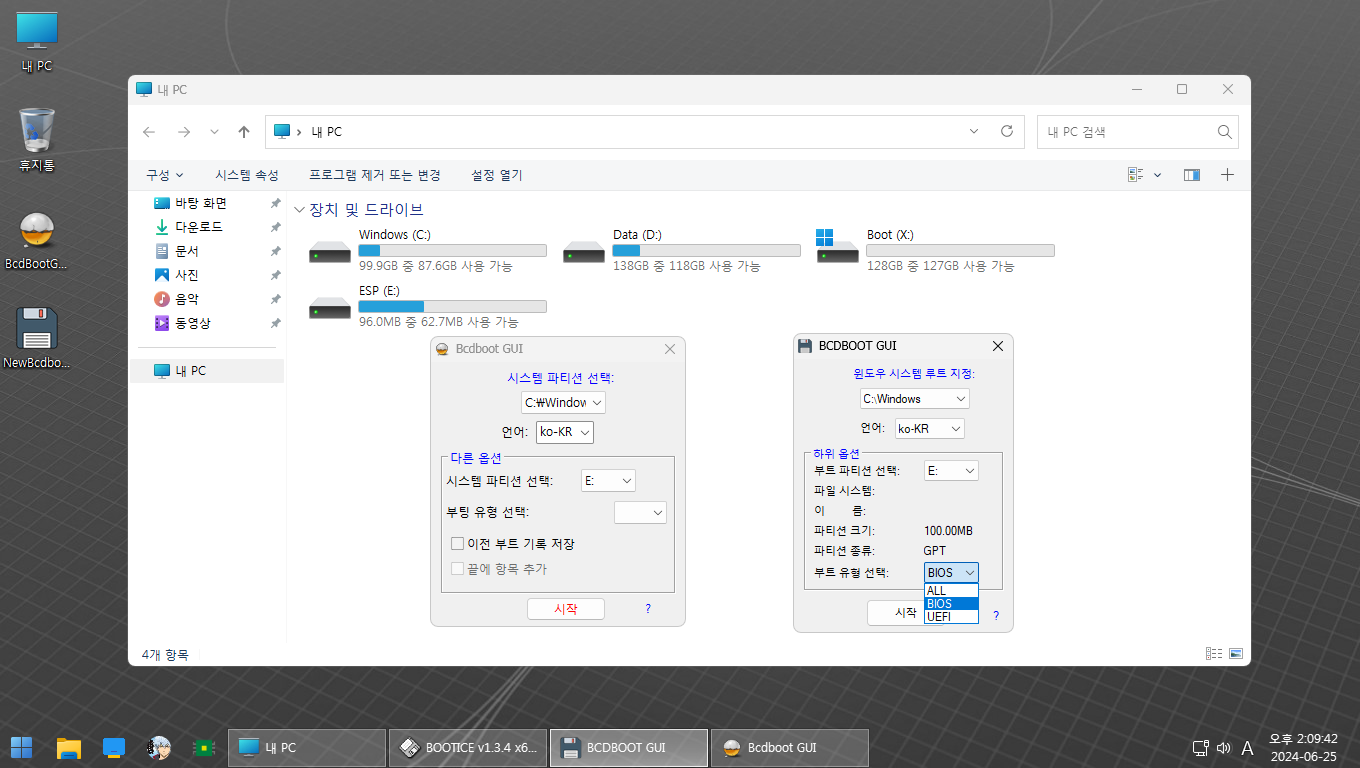Click 프로그램 제거 또는 변경
The image size is (1360, 768).
(375, 175)
